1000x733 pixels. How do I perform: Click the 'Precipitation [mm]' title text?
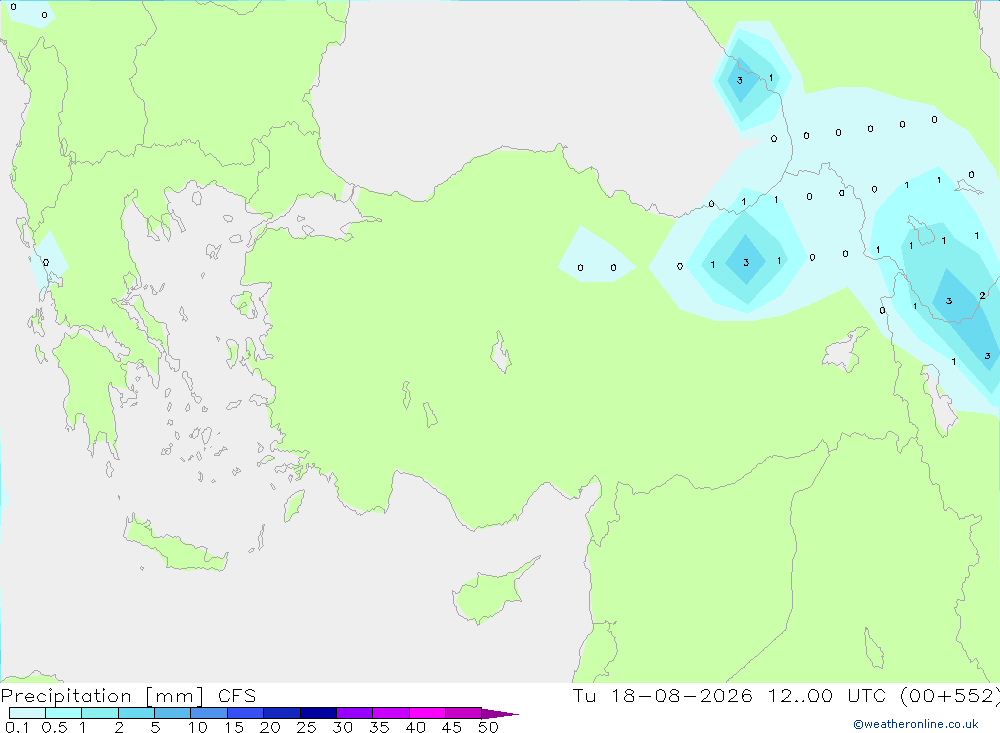click(x=102, y=696)
